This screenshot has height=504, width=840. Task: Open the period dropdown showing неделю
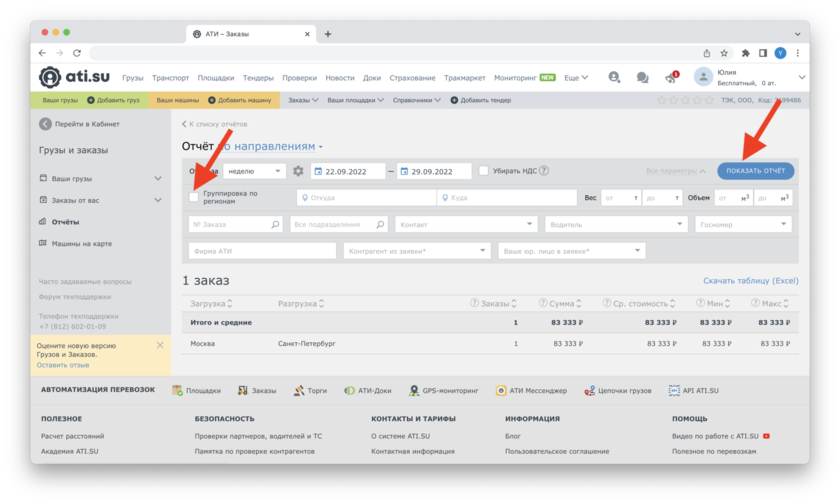[x=255, y=171]
